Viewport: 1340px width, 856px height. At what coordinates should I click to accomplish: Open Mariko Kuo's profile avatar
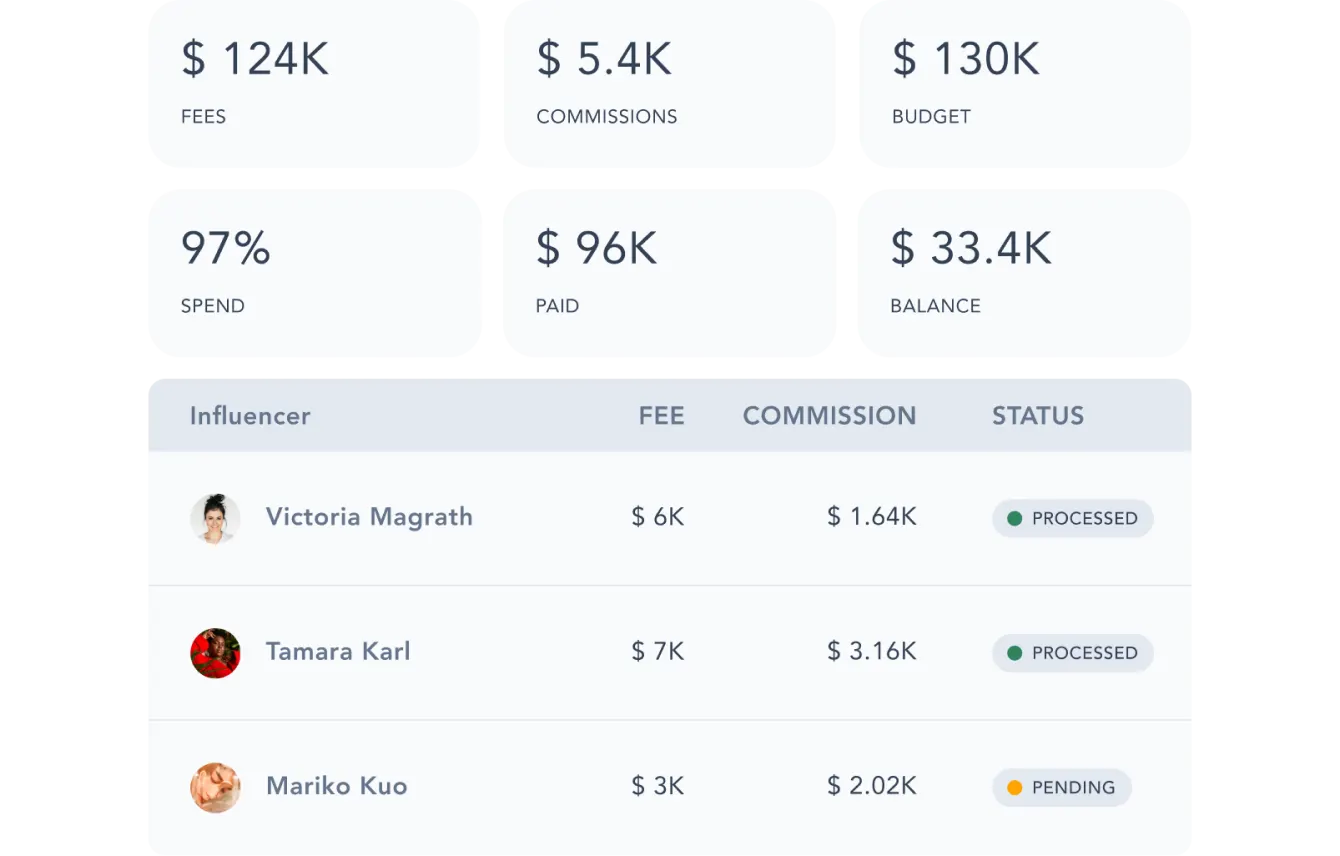pyautogui.click(x=216, y=787)
